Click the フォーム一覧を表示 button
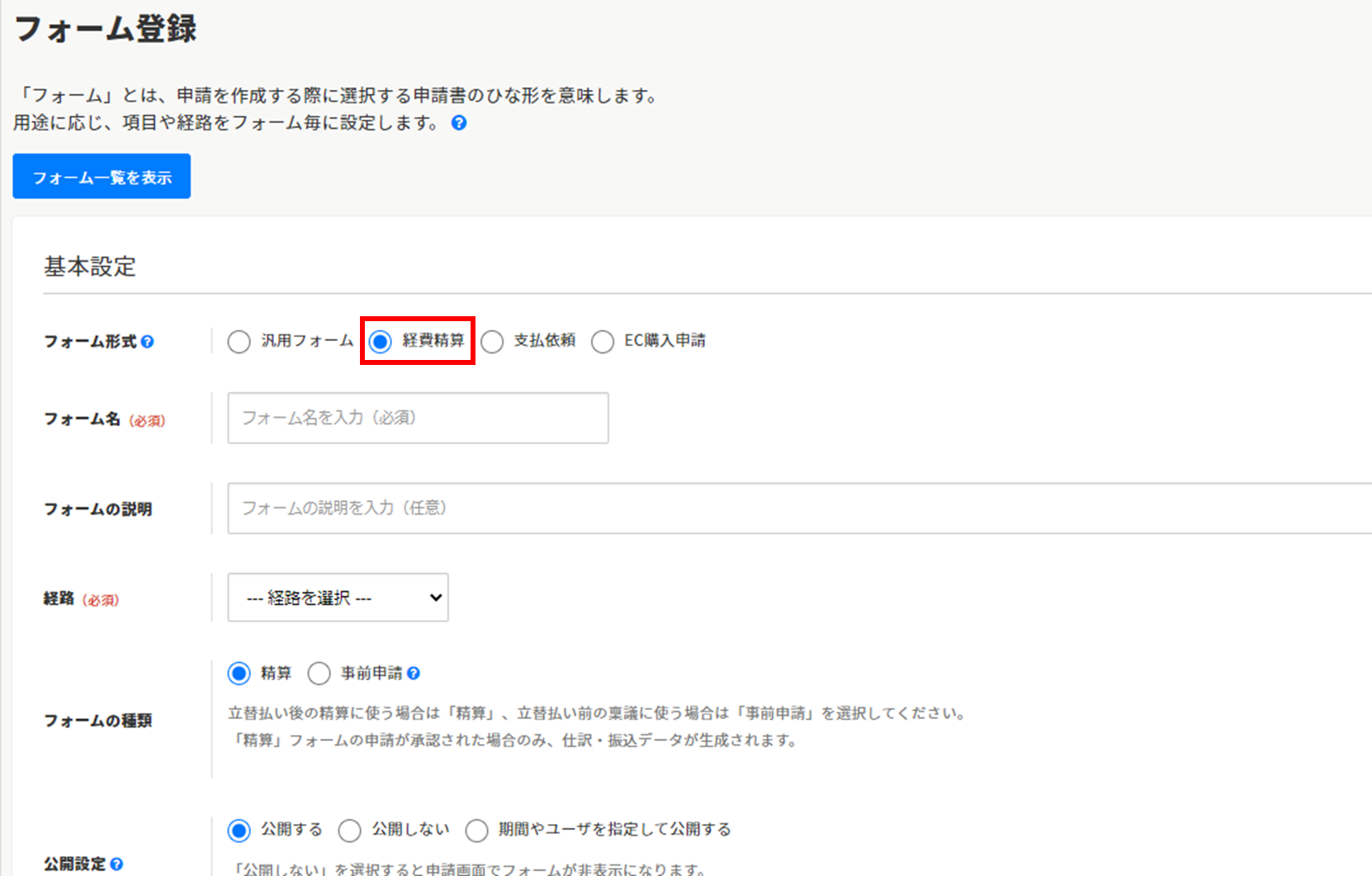 coord(102,177)
